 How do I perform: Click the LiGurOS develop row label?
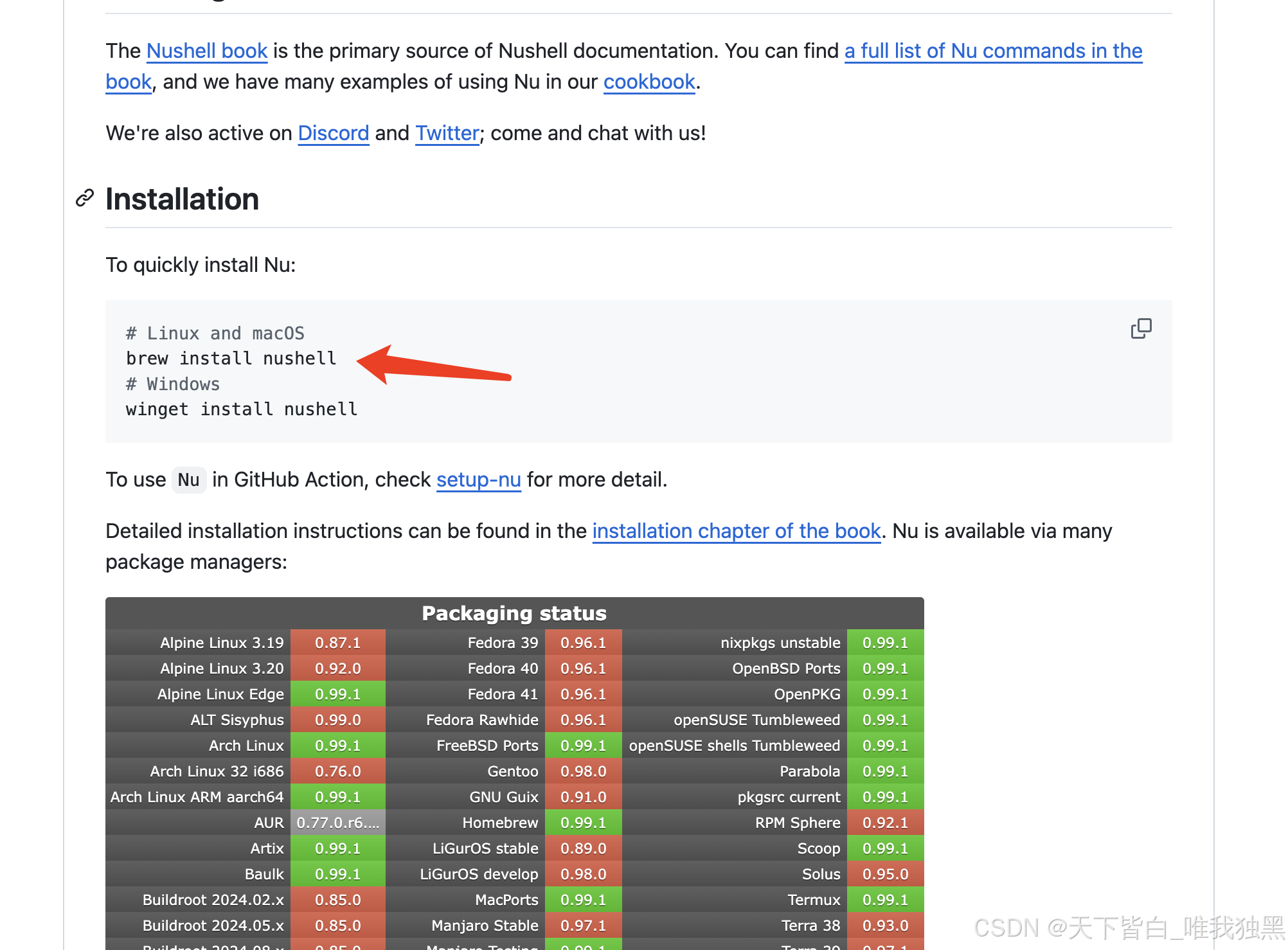[479, 874]
